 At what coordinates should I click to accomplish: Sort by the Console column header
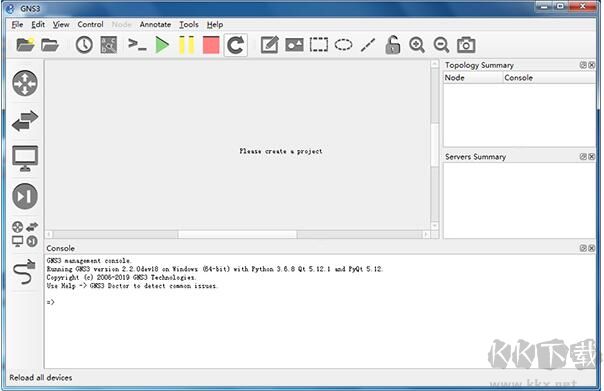pyautogui.click(x=550, y=78)
